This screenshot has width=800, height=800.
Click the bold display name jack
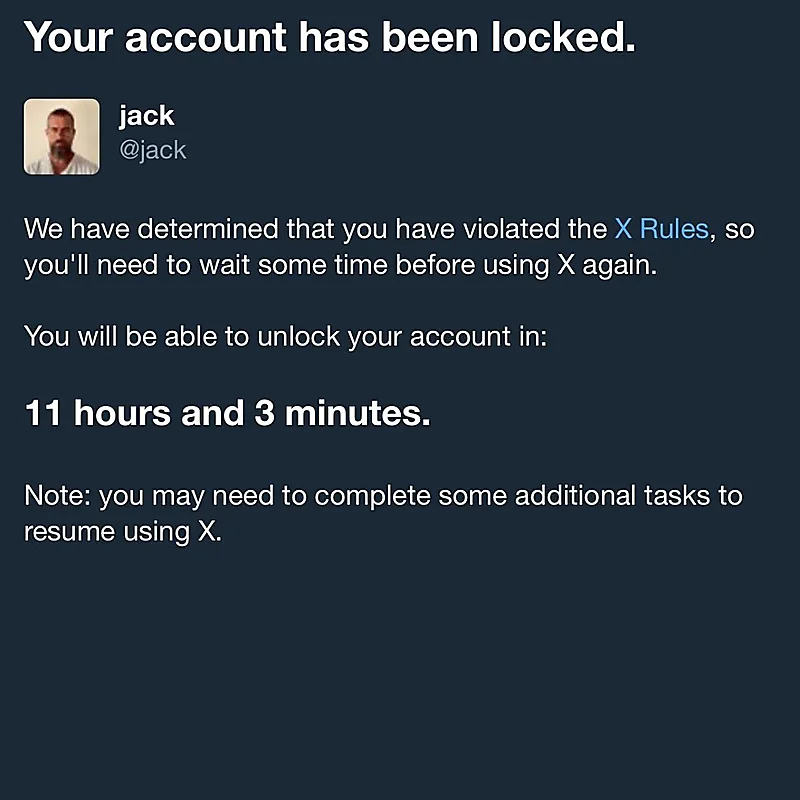pos(146,116)
